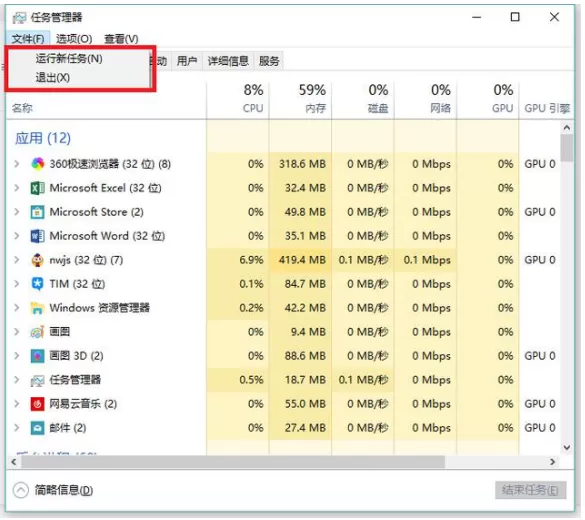Click the Microsoft Word icon
The image size is (585, 520).
click(37, 236)
